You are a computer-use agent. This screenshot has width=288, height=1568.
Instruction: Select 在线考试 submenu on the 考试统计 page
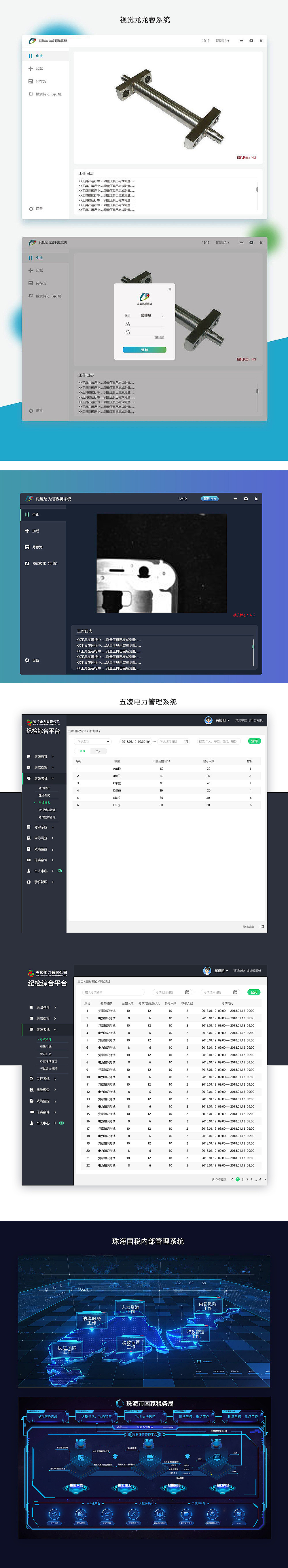coord(46,1046)
